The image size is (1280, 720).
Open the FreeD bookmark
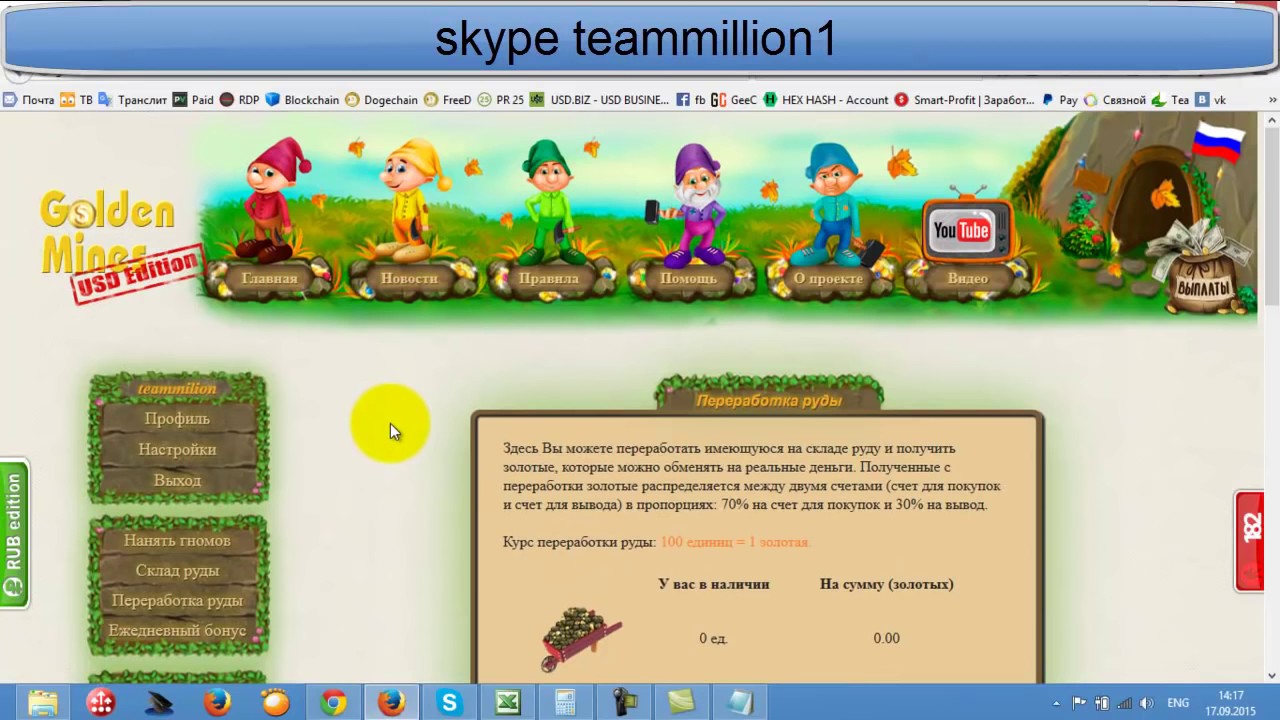tap(447, 100)
